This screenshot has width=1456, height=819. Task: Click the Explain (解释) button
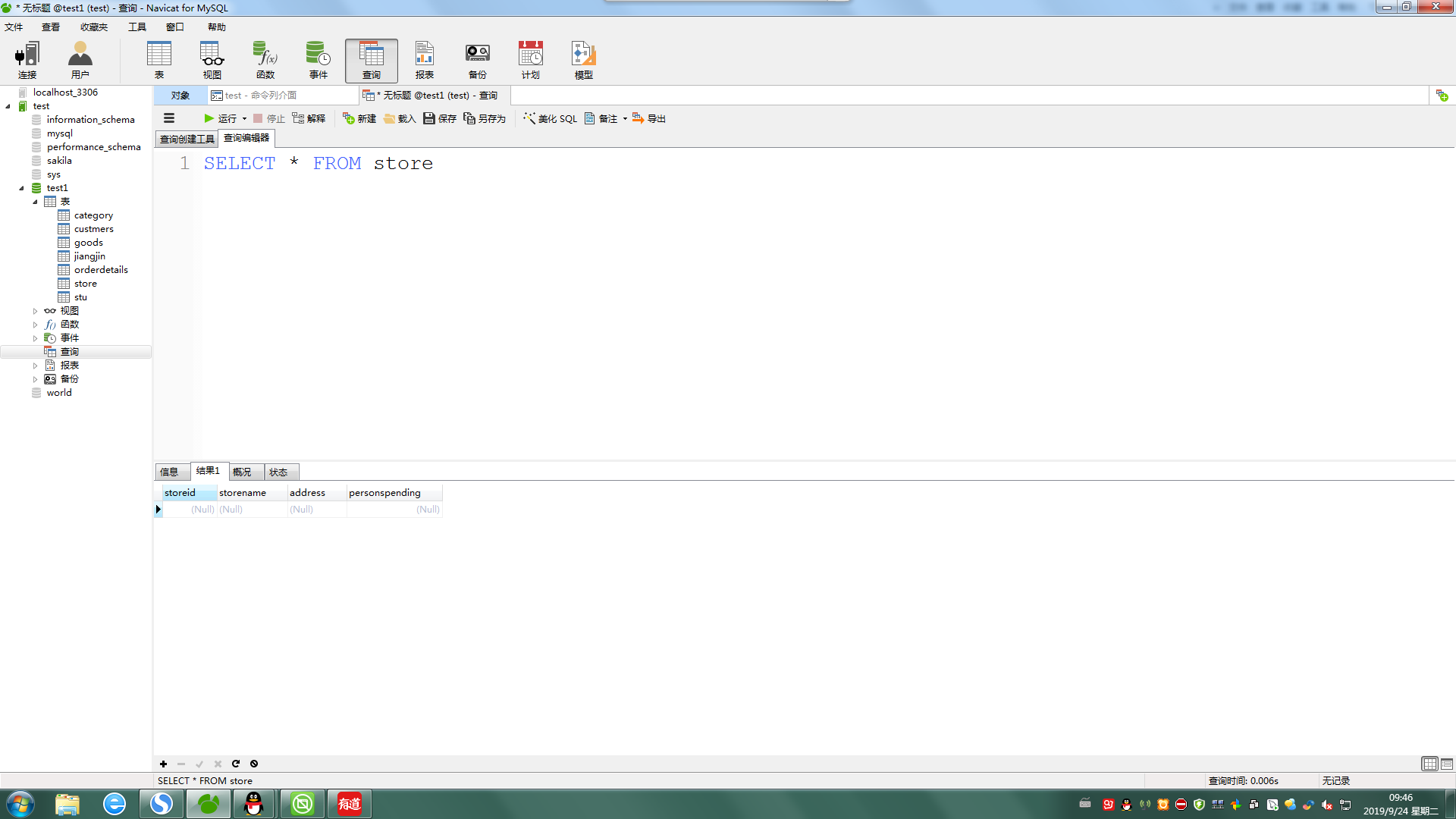[x=309, y=118]
